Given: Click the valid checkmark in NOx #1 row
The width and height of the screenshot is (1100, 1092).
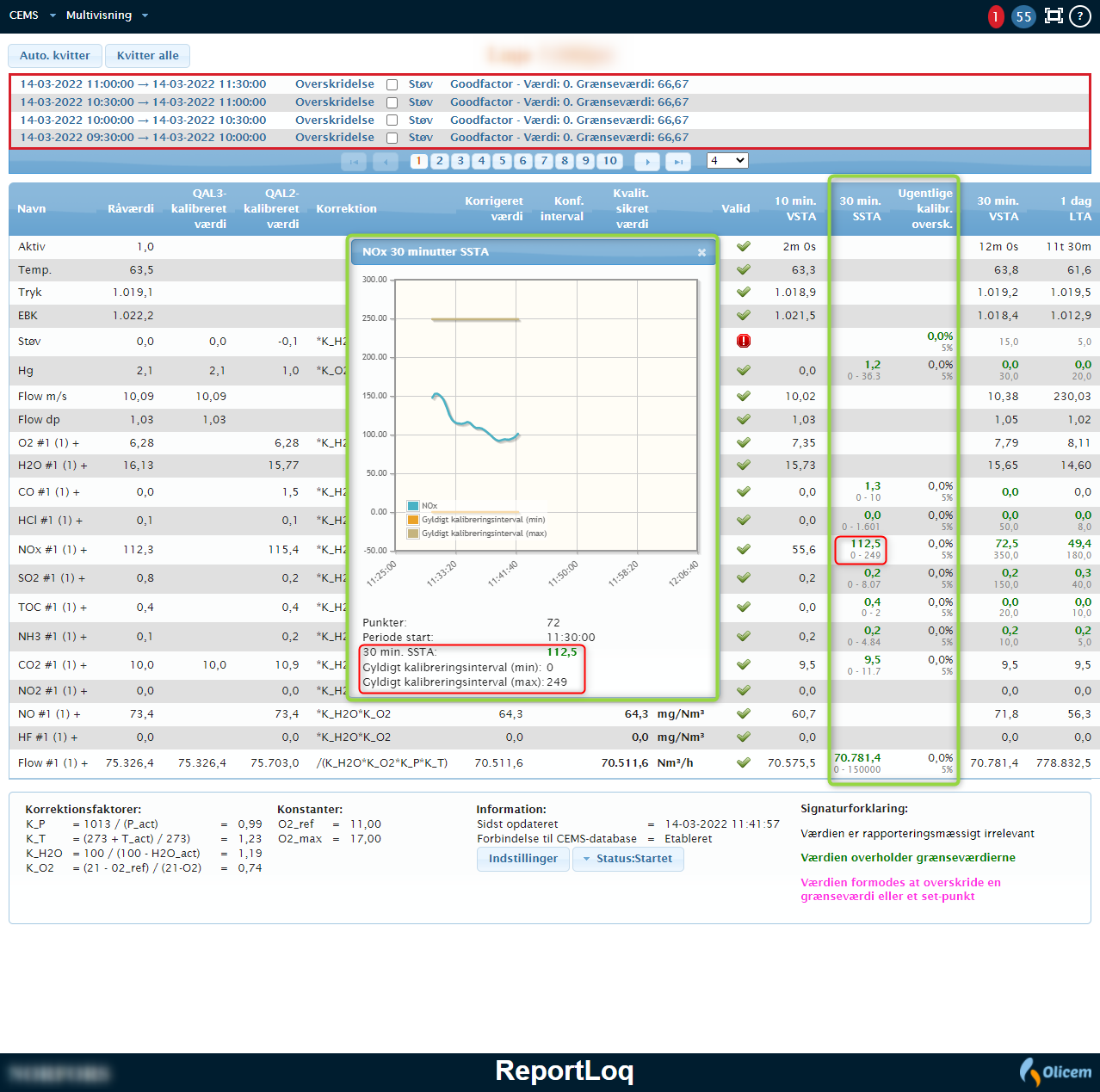Looking at the screenshot, I should tap(744, 549).
